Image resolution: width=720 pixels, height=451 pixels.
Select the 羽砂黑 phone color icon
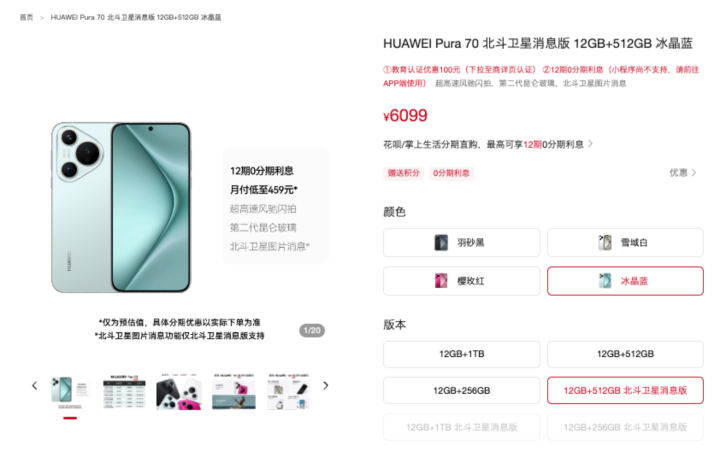[441, 242]
